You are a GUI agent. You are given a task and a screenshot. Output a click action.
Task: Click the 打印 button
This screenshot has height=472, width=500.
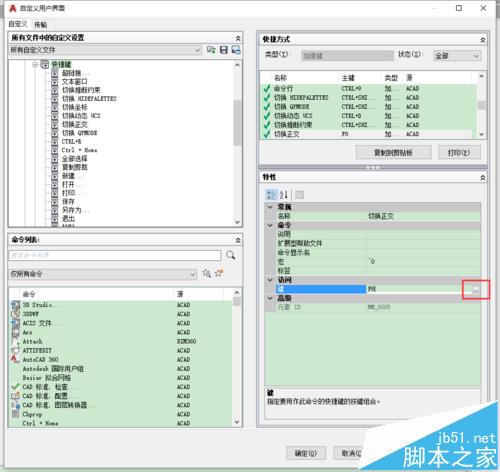[x=459, y=153]
